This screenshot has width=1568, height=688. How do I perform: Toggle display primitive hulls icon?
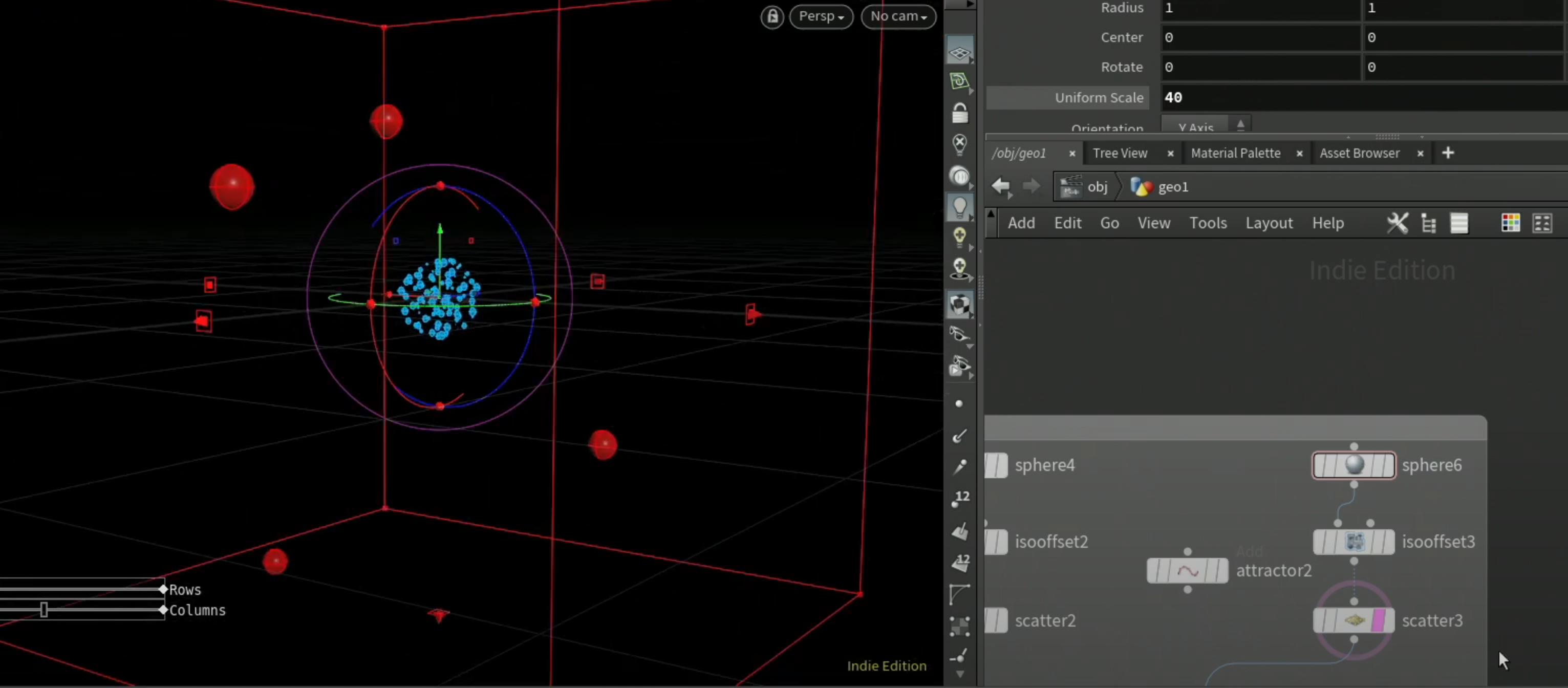(960, 594)
